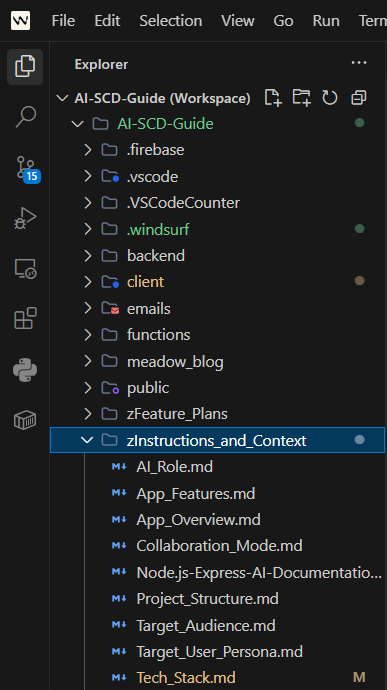Open Explorer more actions ellipsis
The image size is (387, 690).
[359, 63]
